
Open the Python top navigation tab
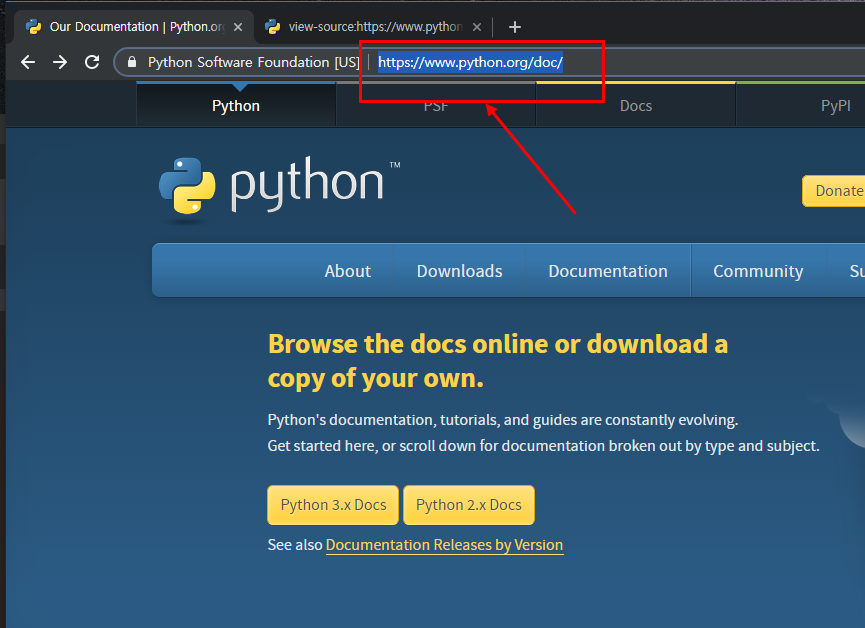pos(236,106)
